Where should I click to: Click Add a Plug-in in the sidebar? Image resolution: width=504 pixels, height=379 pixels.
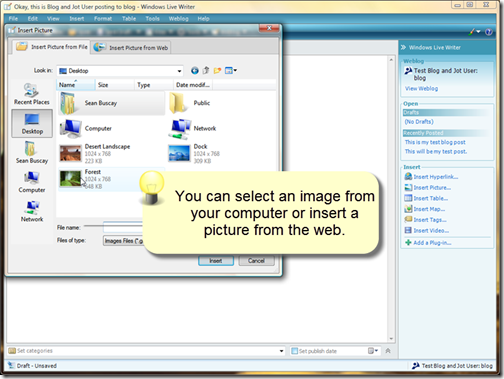coord(428,243)
